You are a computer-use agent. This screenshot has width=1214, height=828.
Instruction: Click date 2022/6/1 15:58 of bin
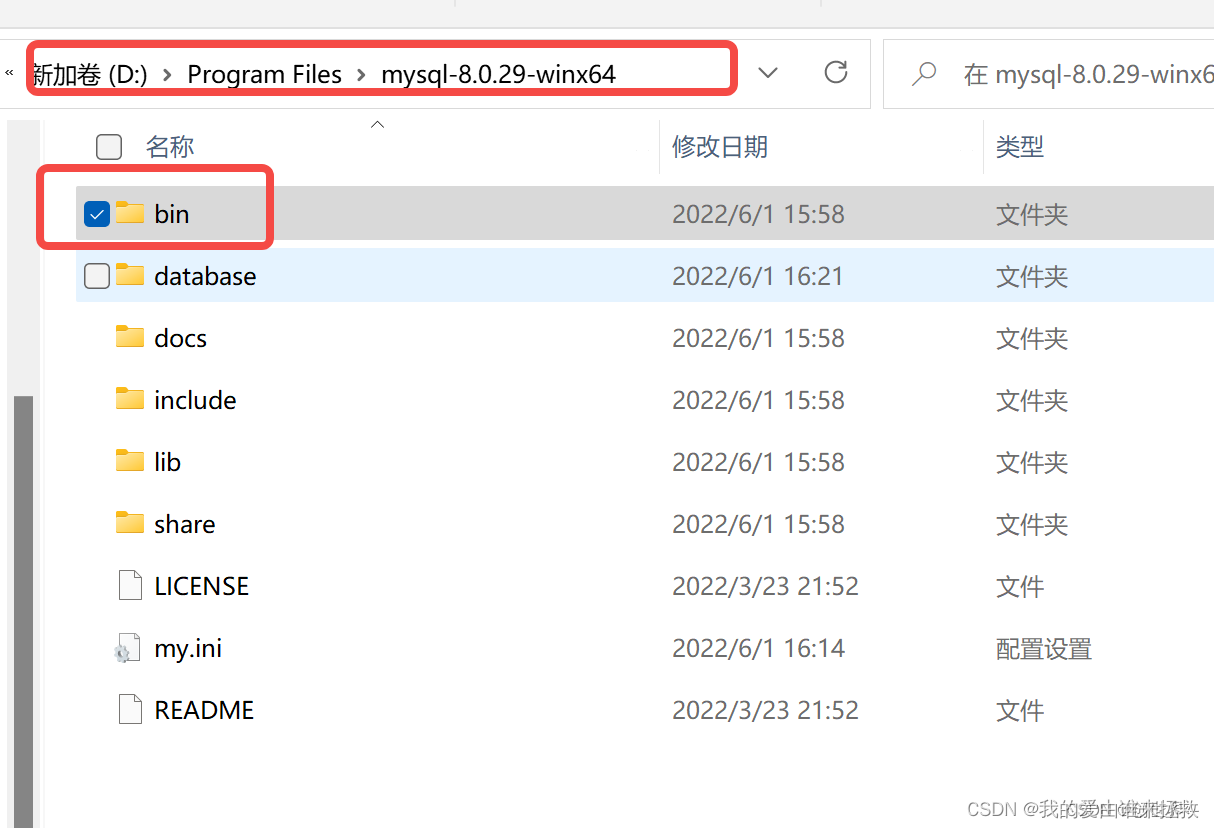758,214
